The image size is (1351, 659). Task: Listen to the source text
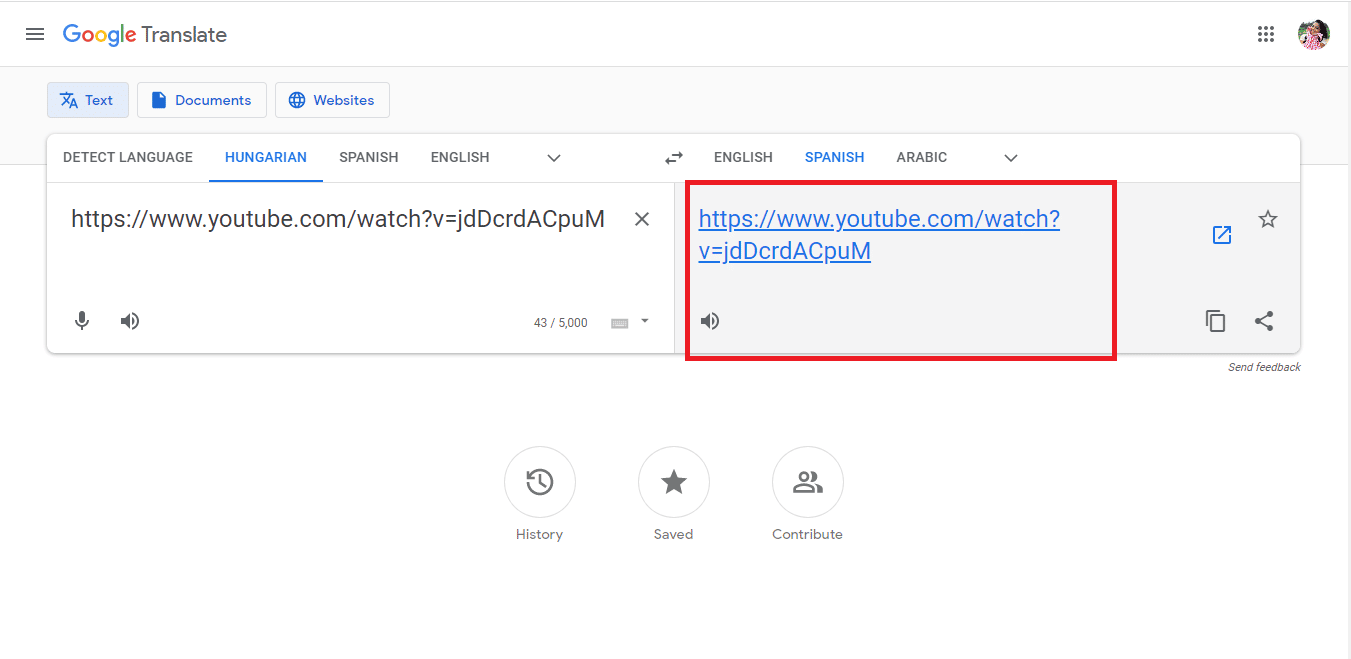point(130,321)
